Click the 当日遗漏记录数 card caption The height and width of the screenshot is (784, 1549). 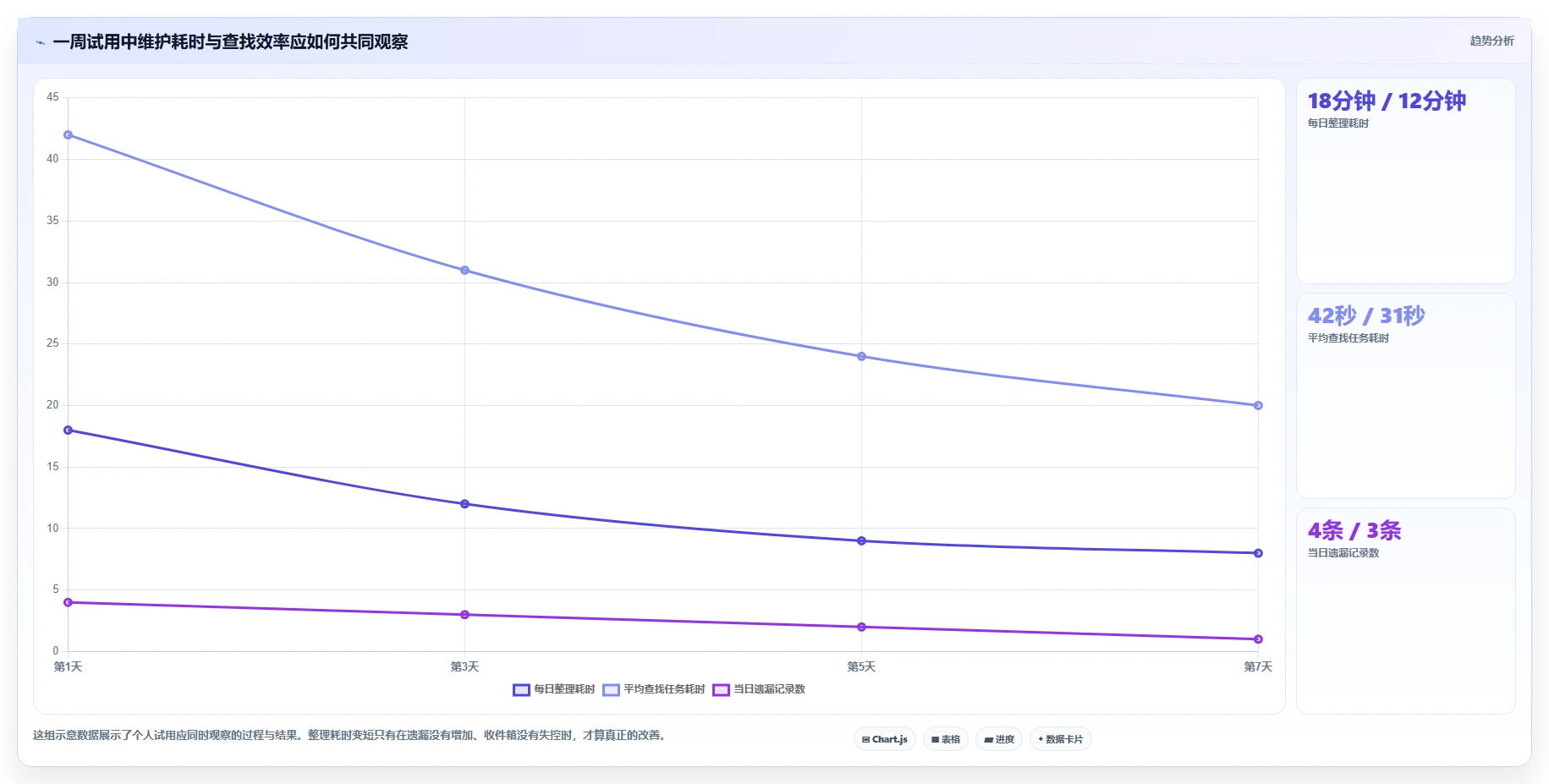tap(1343, 553)
